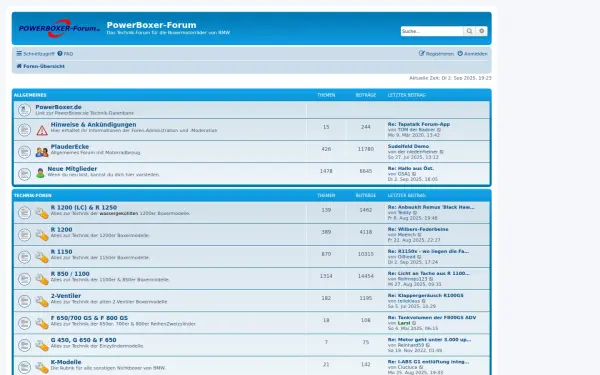View latest post icon next to TOM der Badner
The width and height of the screenshot is (600, 375).
[x=439, y=130]
